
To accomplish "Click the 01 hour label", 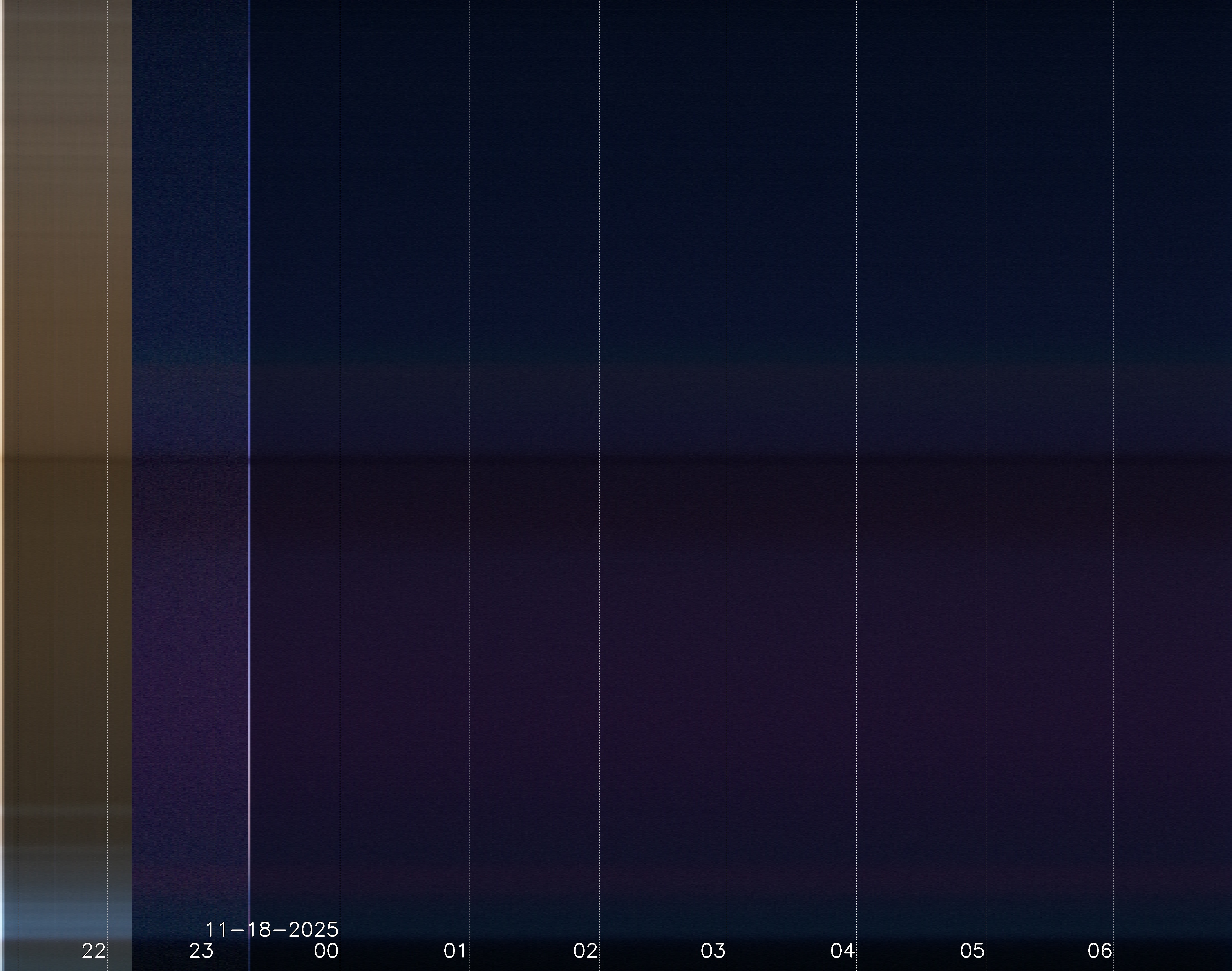I will (x=455, y=951).
